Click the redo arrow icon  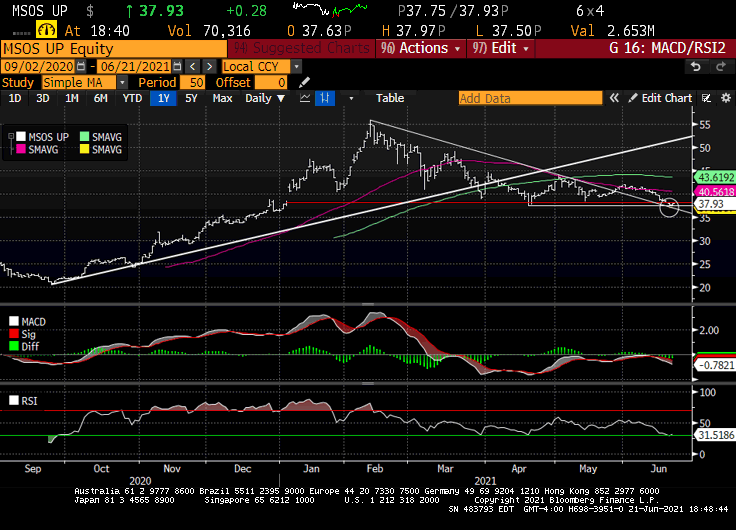(x=720, y=67)
